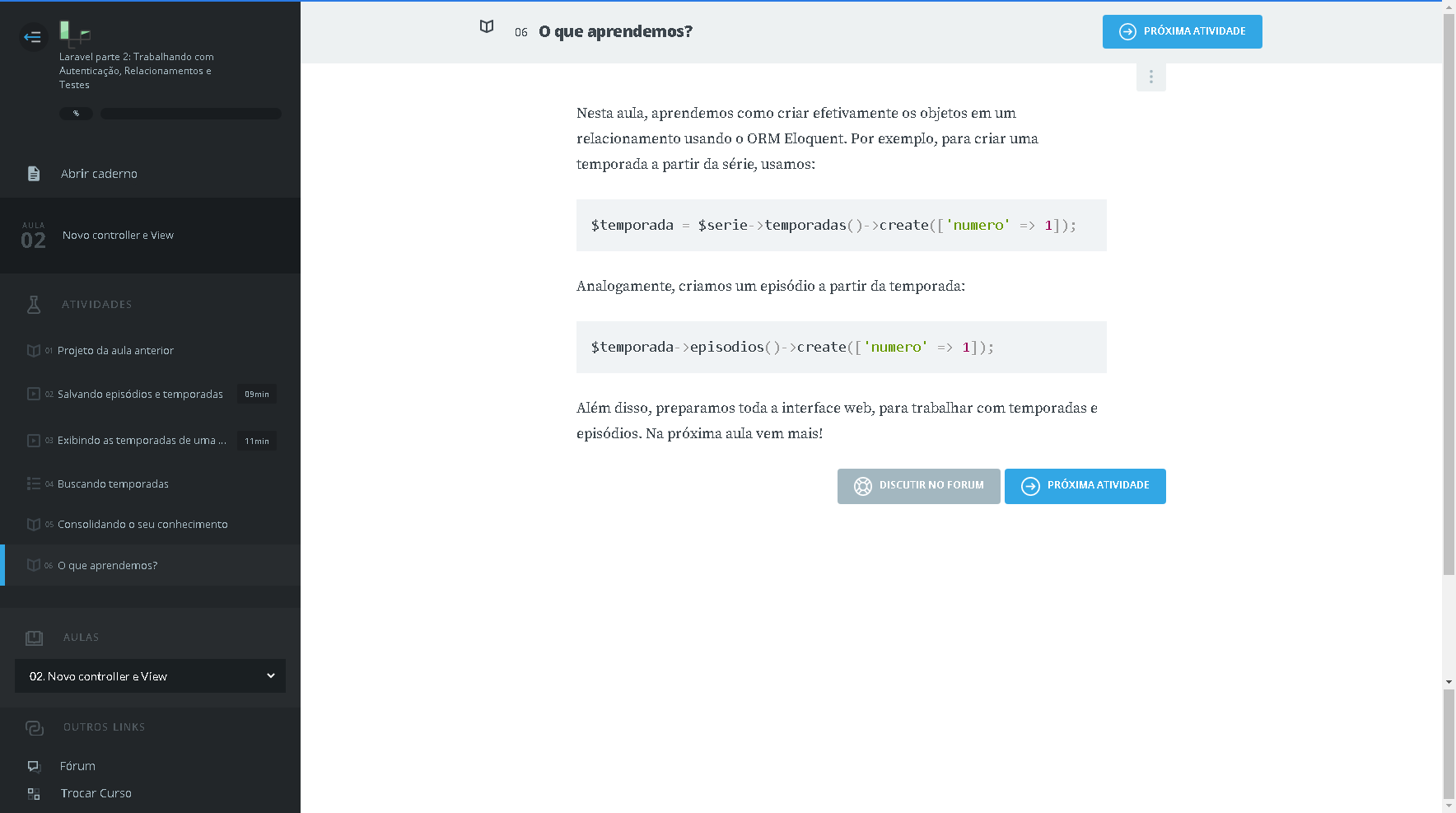Go to Buscando temporadas exercise
The width and height of the screenshot is (1456, 813).
(x=113, y=484)
